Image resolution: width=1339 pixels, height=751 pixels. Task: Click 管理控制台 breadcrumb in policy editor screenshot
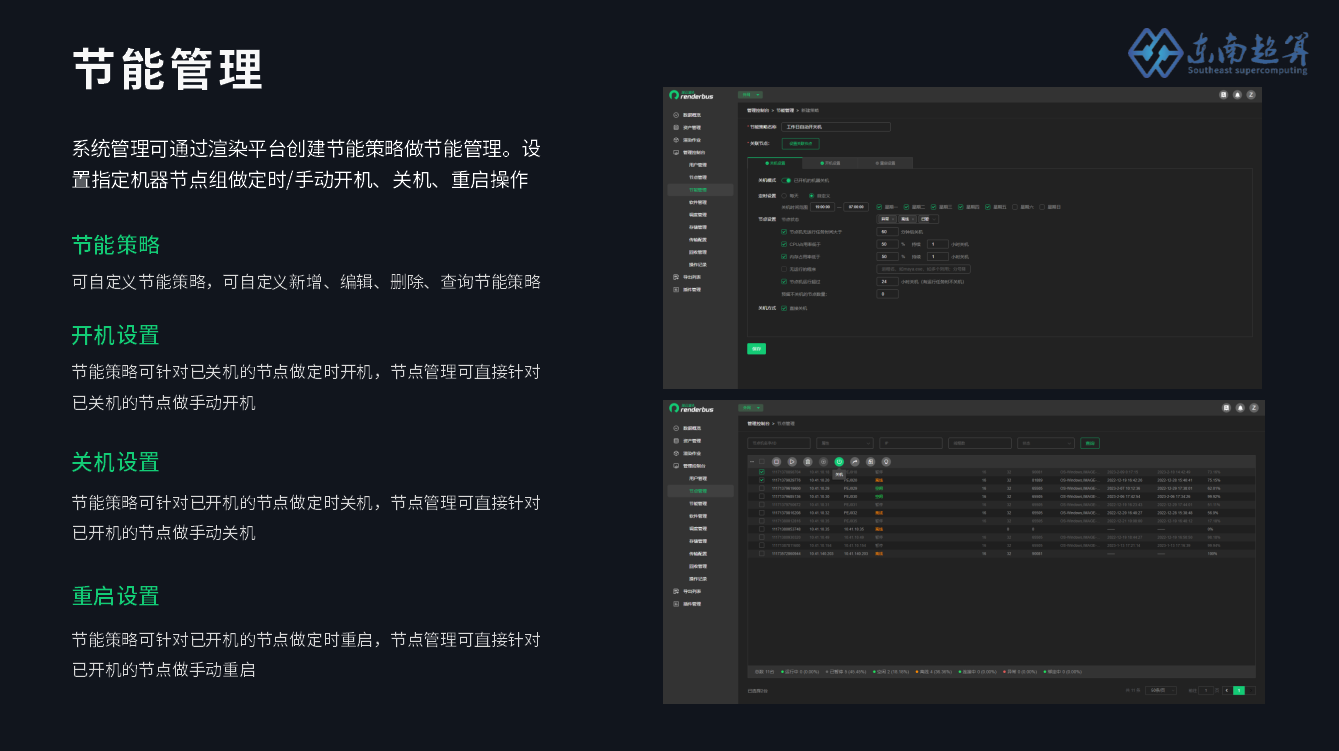[x=758, y=110]
